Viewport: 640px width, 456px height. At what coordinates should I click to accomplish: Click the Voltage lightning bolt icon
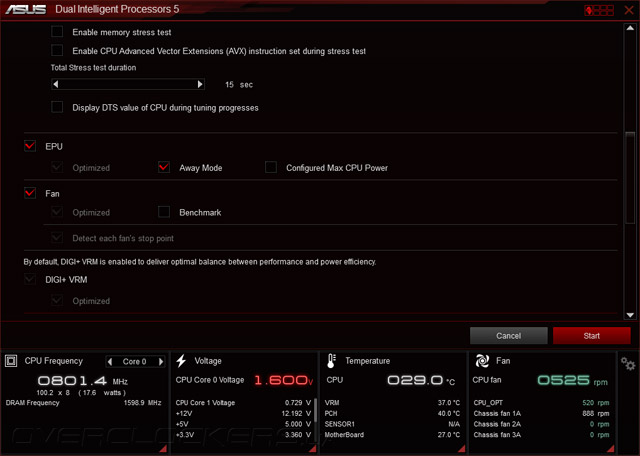pyautogui.click(x=181, y=361)
